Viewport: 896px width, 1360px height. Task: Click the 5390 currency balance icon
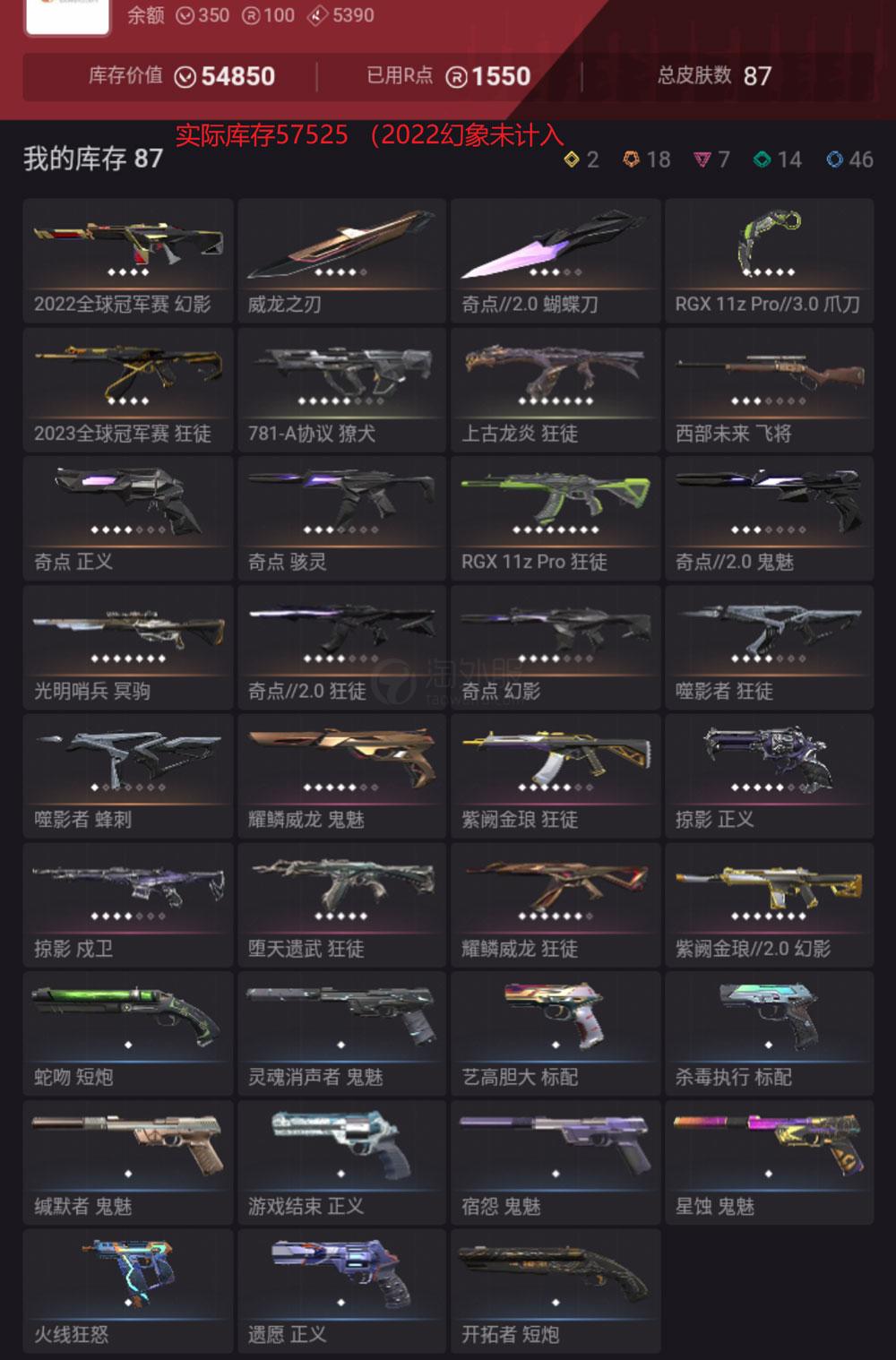318,15
